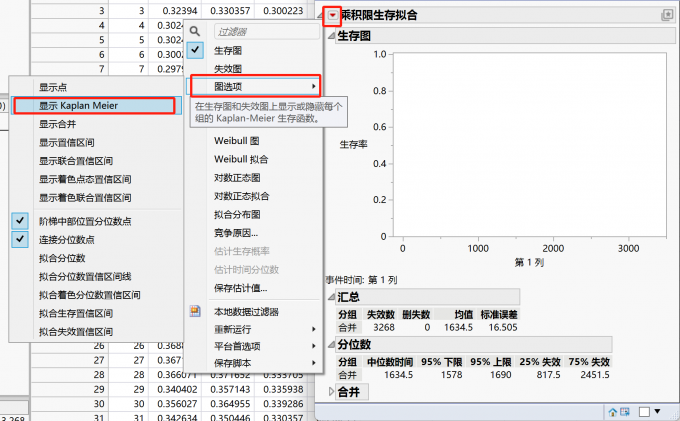Image resolution: width=680 pixels, height=421 pixels.
Task: Collapse the 分位数 quantiles section
Action: 331,342
